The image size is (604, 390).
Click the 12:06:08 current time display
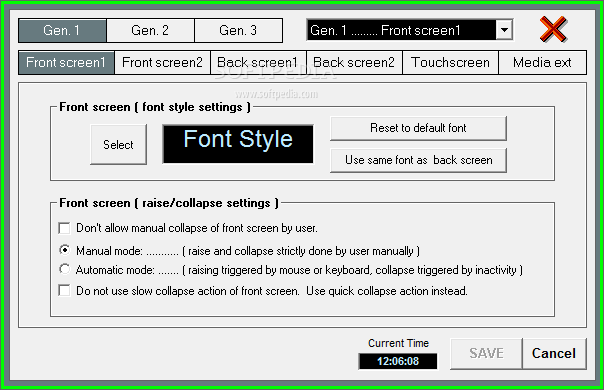point(398,361)
